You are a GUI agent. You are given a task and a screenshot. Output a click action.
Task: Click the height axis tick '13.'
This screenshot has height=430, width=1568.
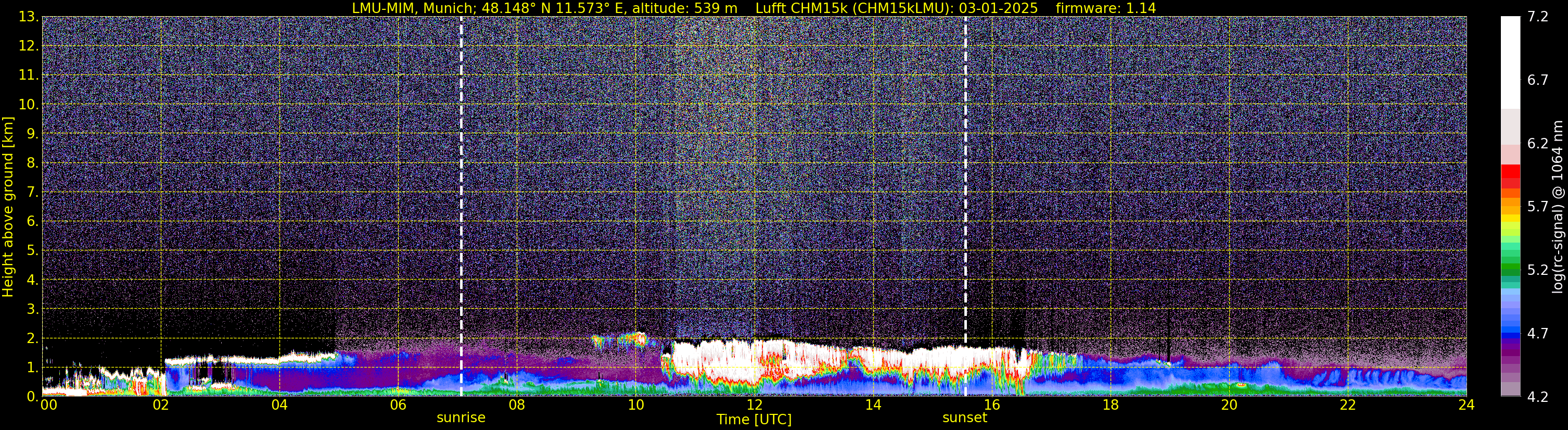point(29,17)
